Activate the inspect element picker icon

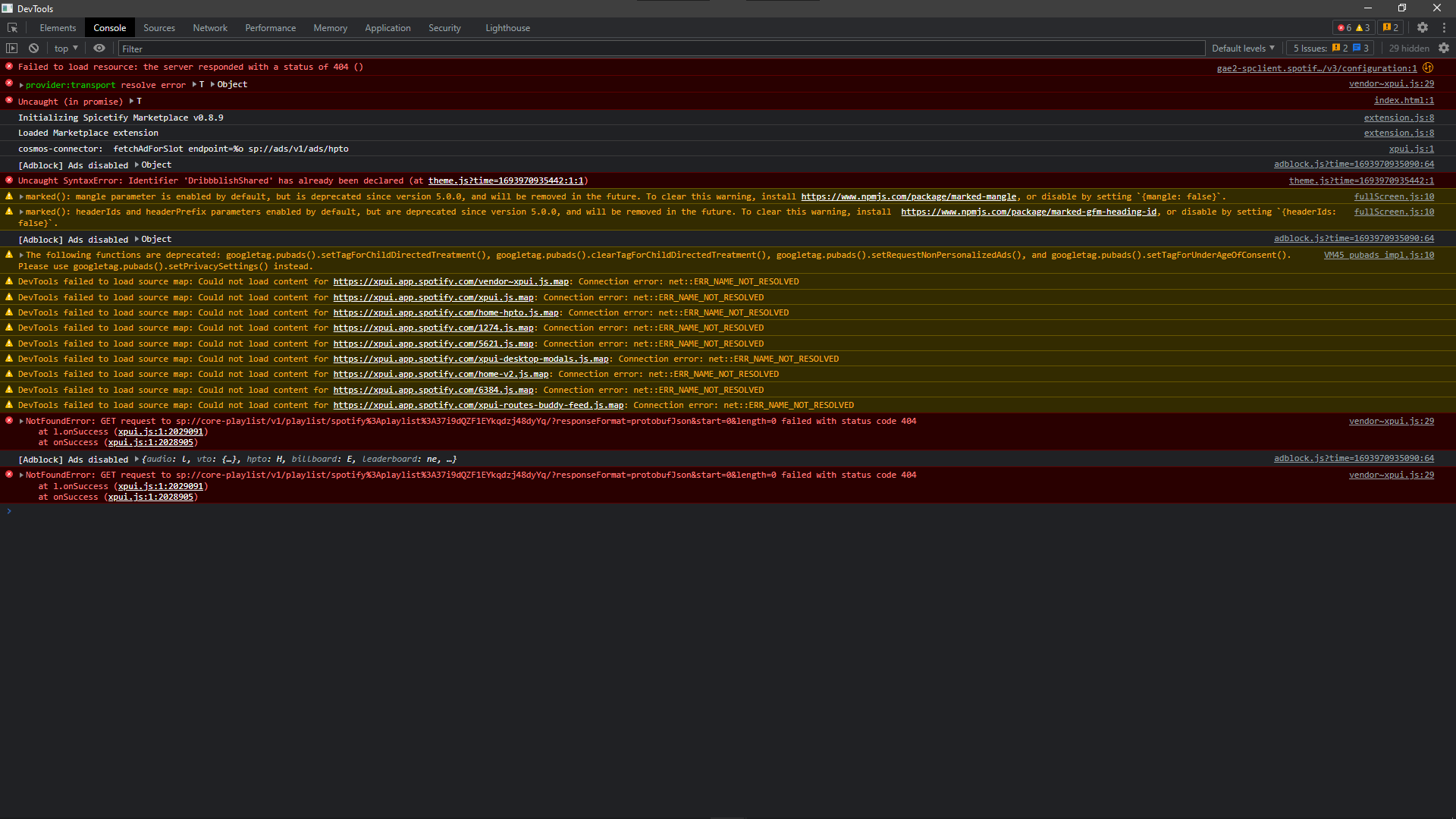(12, 28)
